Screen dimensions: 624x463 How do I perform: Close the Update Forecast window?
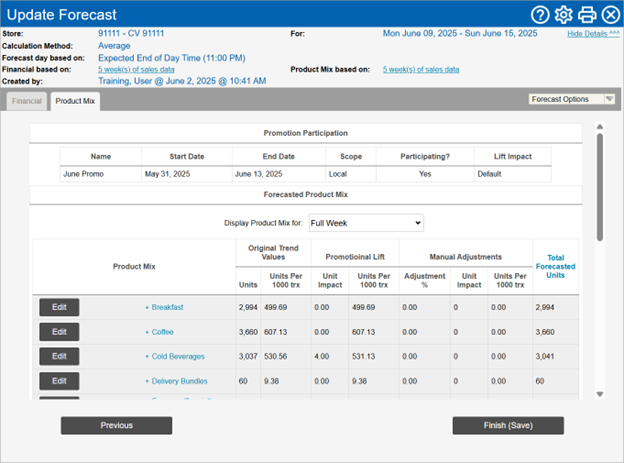pyautogui.click(x=610, y=15)
